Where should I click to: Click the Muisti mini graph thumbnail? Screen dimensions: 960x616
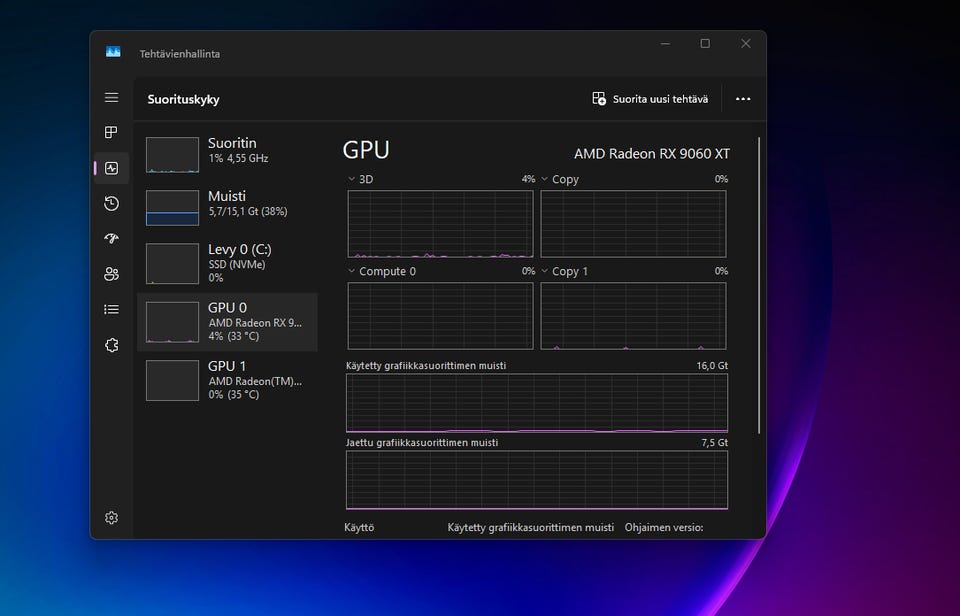pos(172,208)
